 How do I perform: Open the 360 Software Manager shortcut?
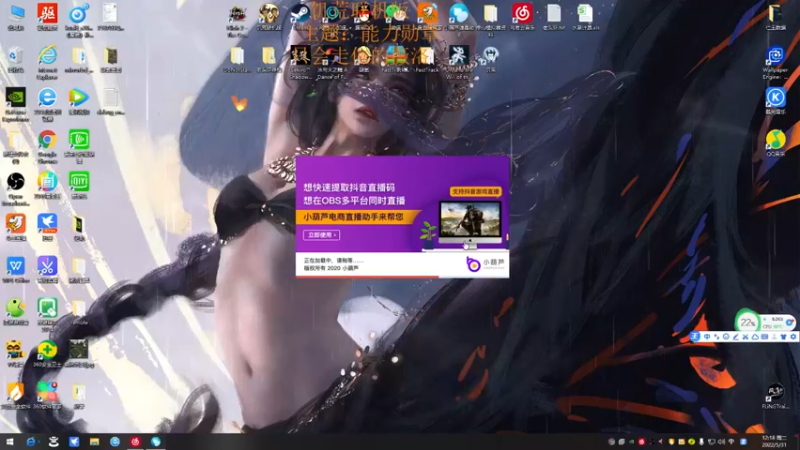47,396
